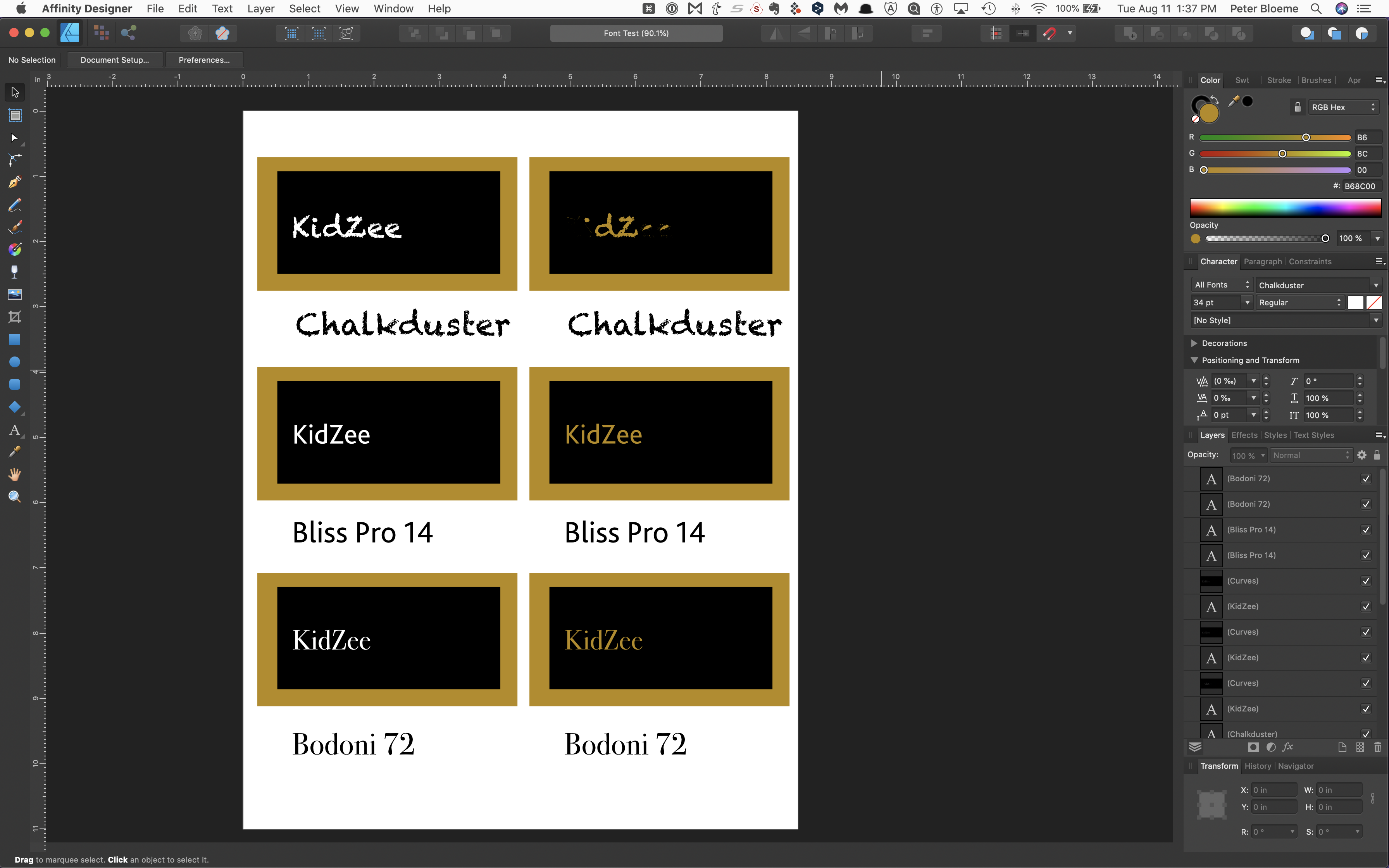Select the Fill gradient tool
1389x868 pixels.
pos(15,250)
